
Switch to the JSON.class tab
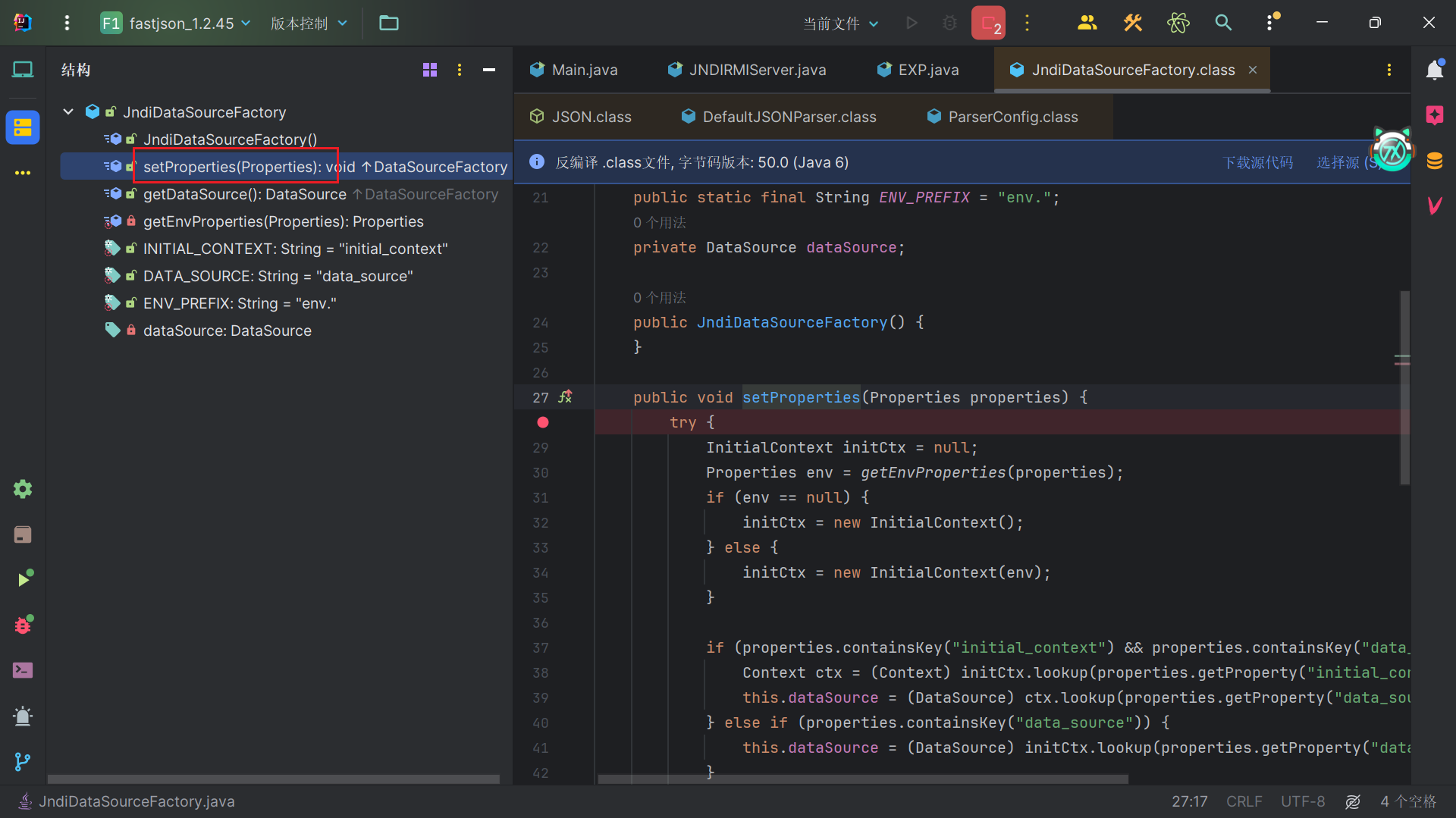[x=581, y=117]
